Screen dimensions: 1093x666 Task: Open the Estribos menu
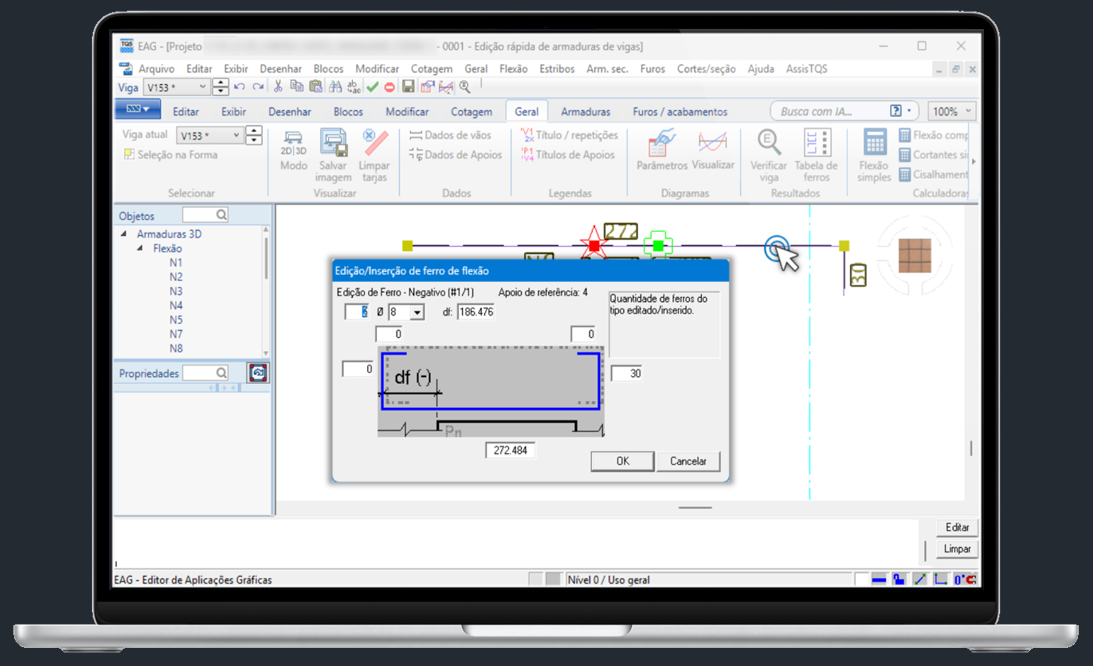tap(557, 69)
